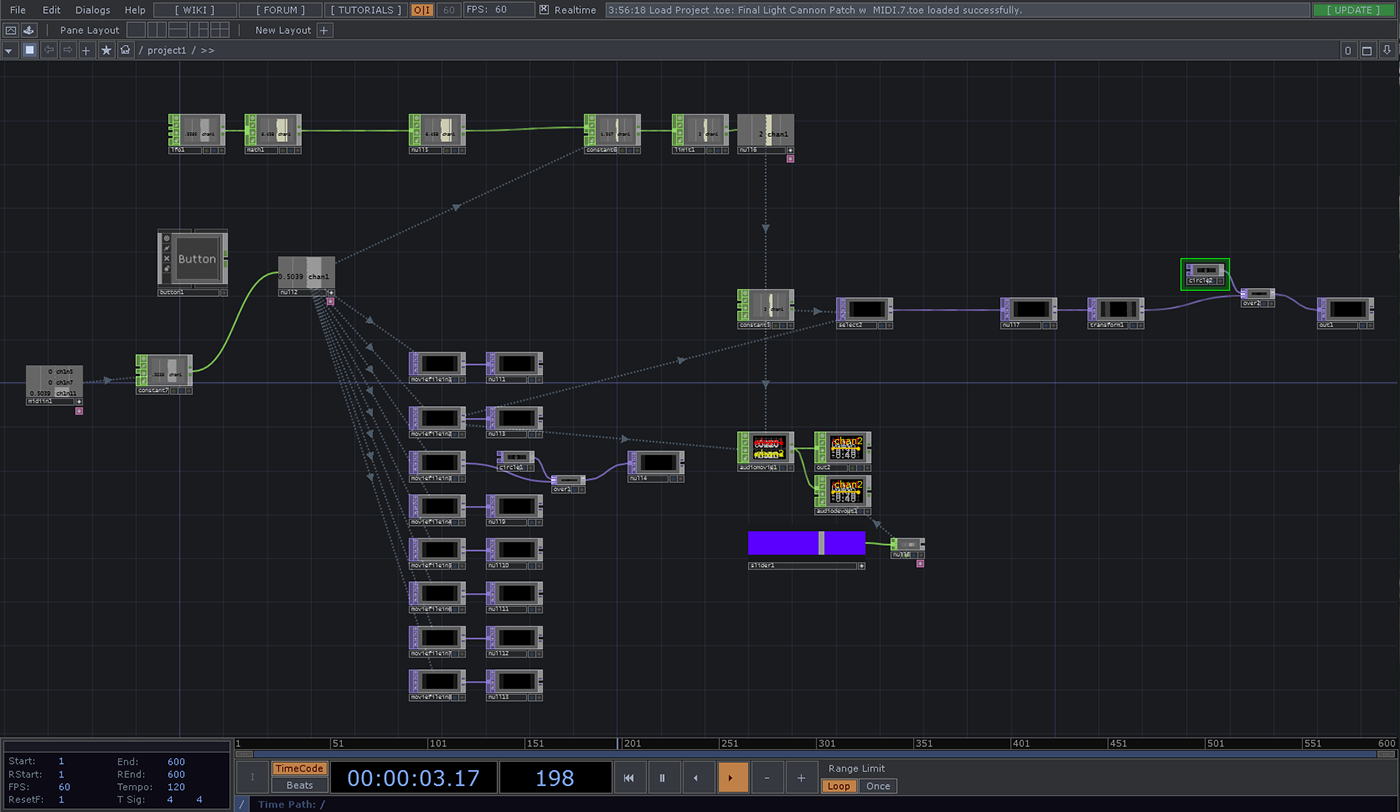Click the palette browser icon beside perform mode
This screenshot has height=812, width=1400.
29,30
